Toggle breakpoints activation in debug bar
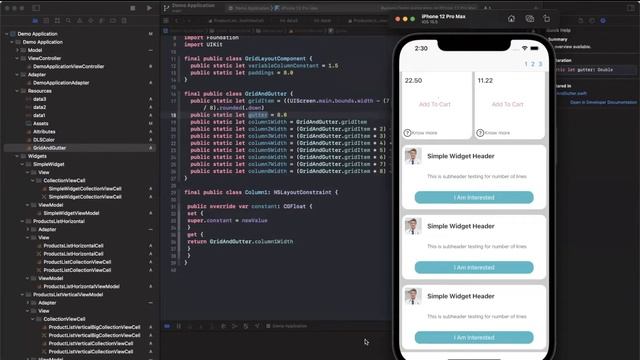Viewport: 640px width, 360px height. (x=167, y=326)
